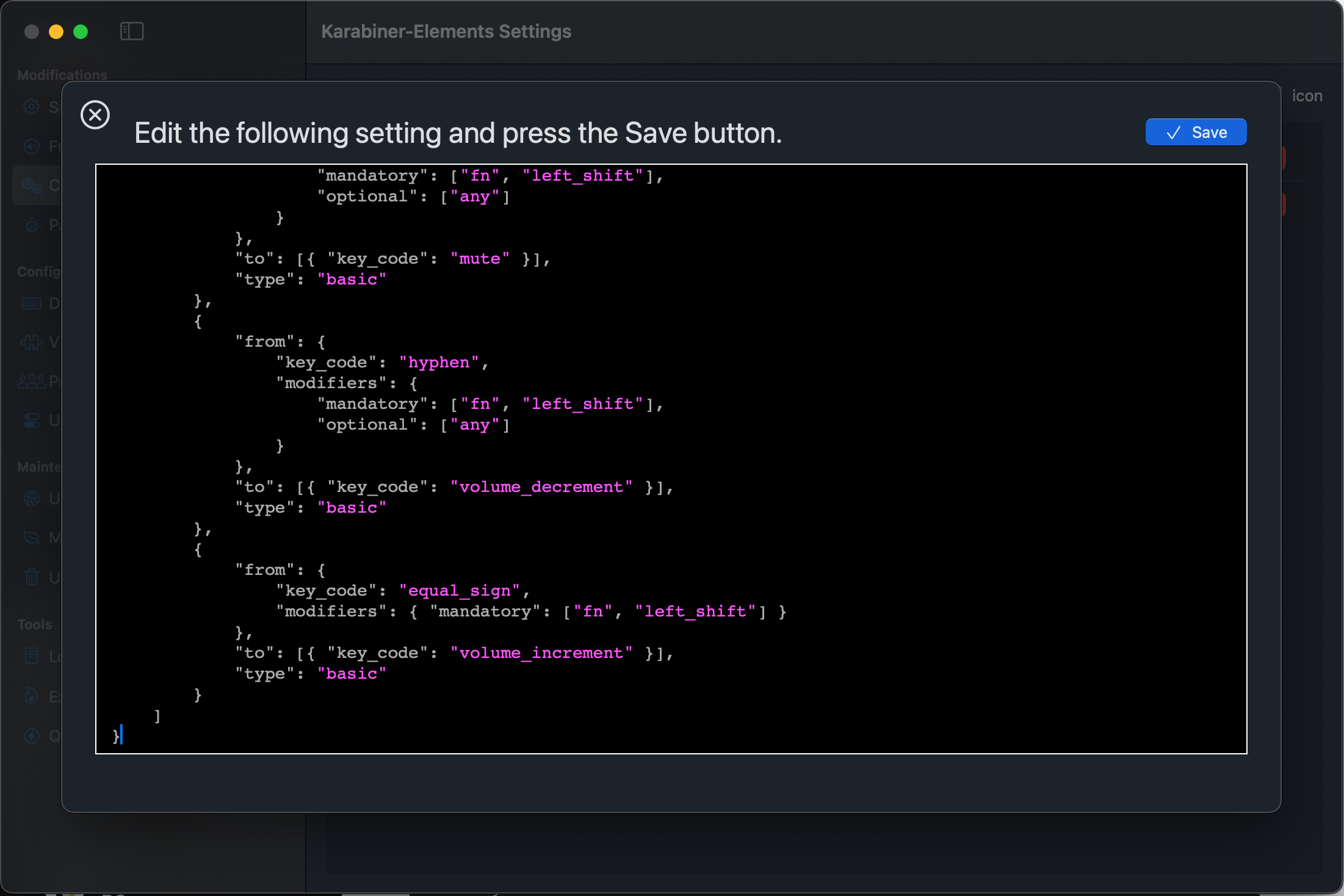The image size is (1344, 896).
Task: Click the "mute" value in the code
Action: click(480, 259)
